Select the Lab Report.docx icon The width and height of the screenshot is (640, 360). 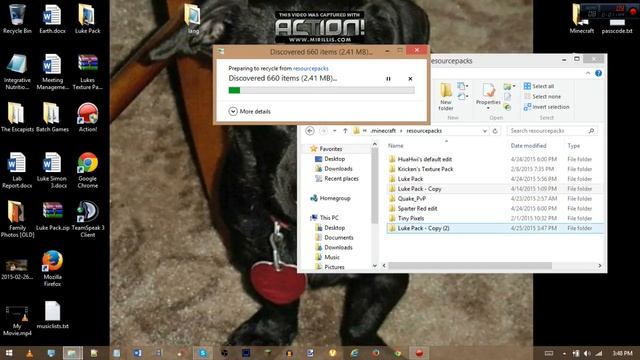click(17, 170)
